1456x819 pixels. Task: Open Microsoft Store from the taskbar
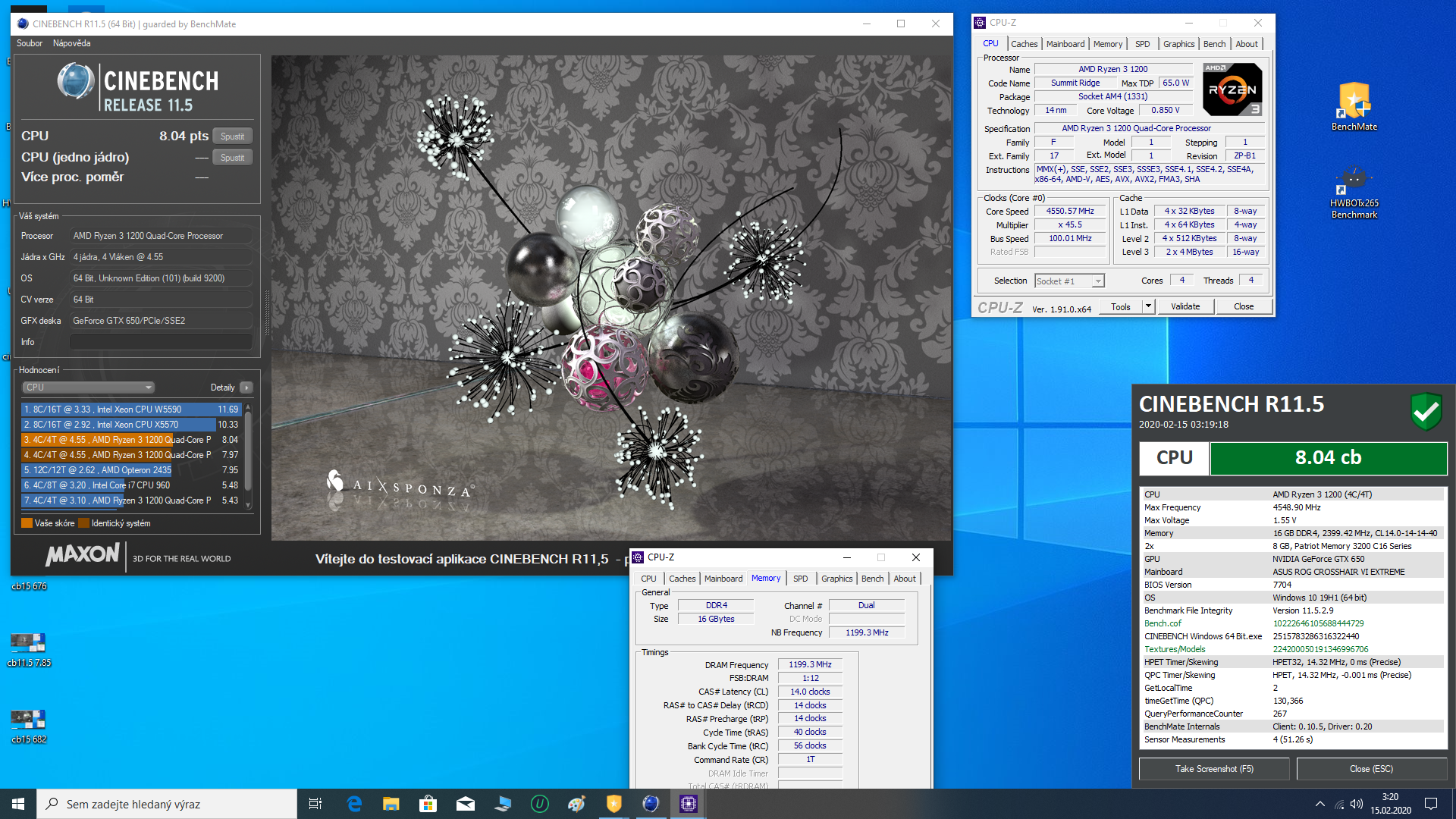(x=428, y=804)
